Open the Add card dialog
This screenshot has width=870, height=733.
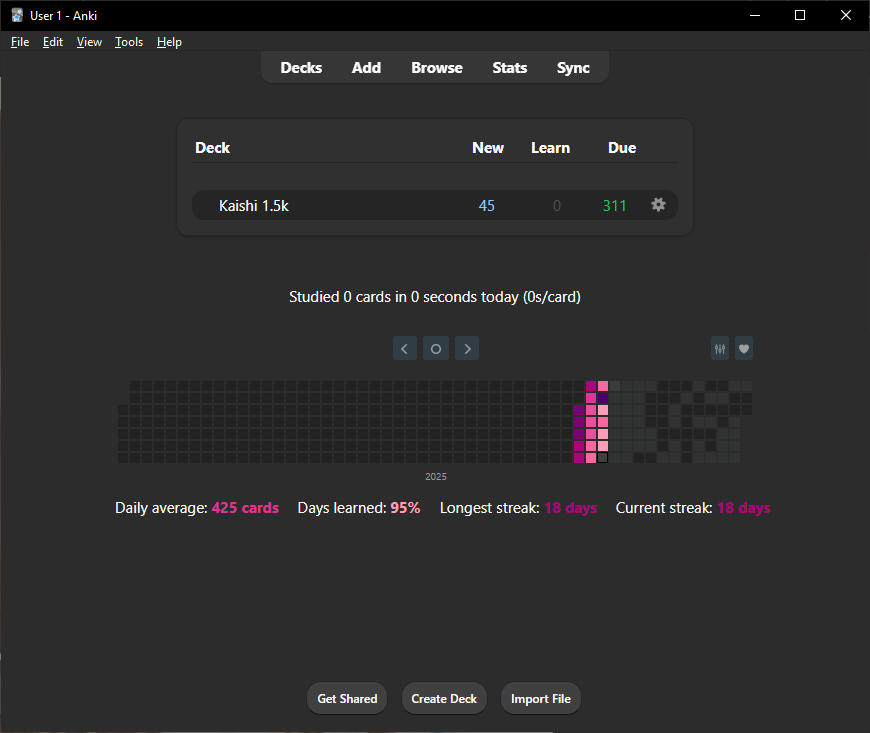click(x=366, y=68)
